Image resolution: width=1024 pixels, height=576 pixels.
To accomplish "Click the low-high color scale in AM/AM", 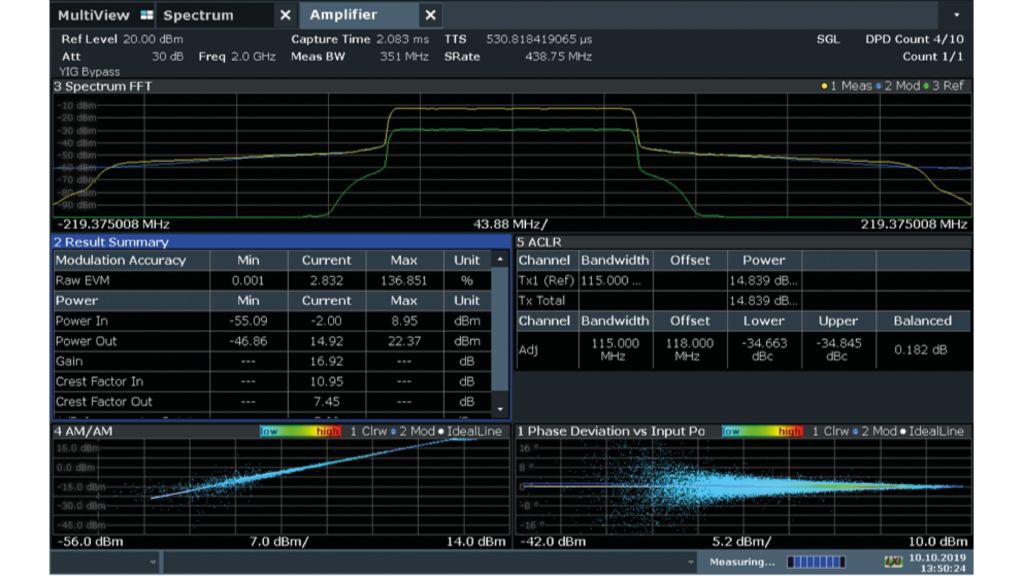I will coord(301,431).
